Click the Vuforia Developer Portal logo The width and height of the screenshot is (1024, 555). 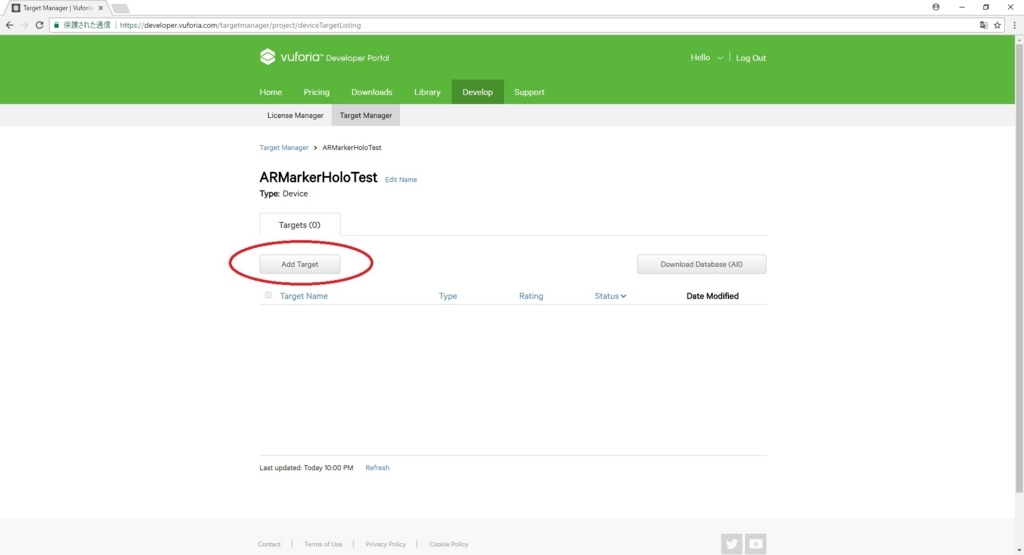(x=324, y=57)
